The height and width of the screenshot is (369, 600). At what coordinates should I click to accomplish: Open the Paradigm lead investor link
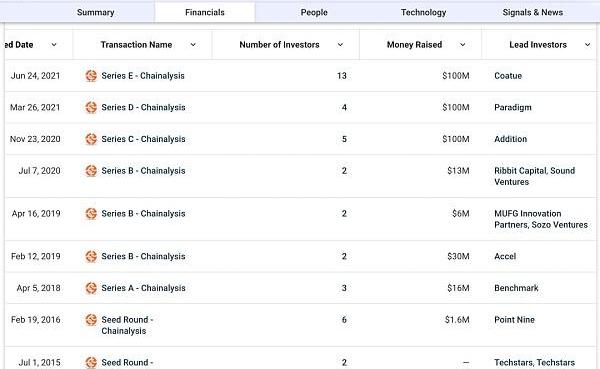(513, 108)
